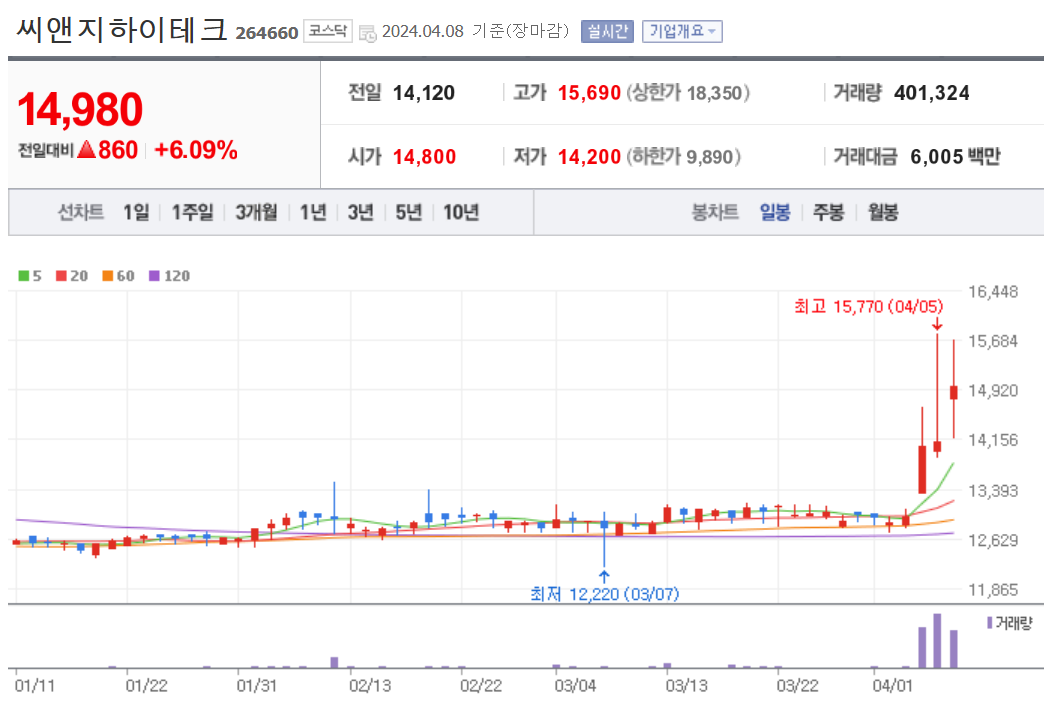
Task: Click the 선차트 line chart label
Action: pyautogui.click(x=81, y=212)
